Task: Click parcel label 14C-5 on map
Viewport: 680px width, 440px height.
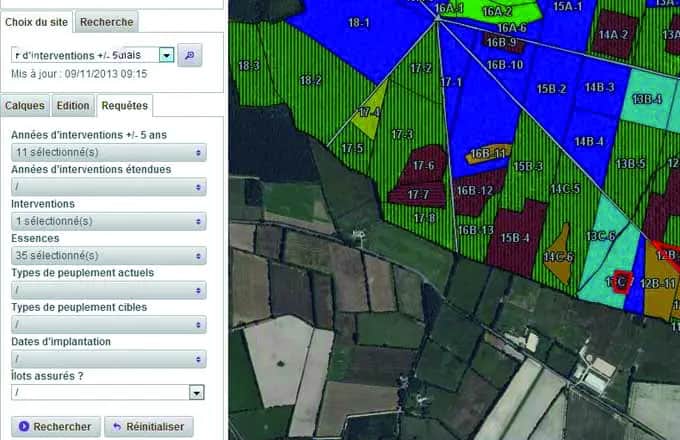Action: 565,189
